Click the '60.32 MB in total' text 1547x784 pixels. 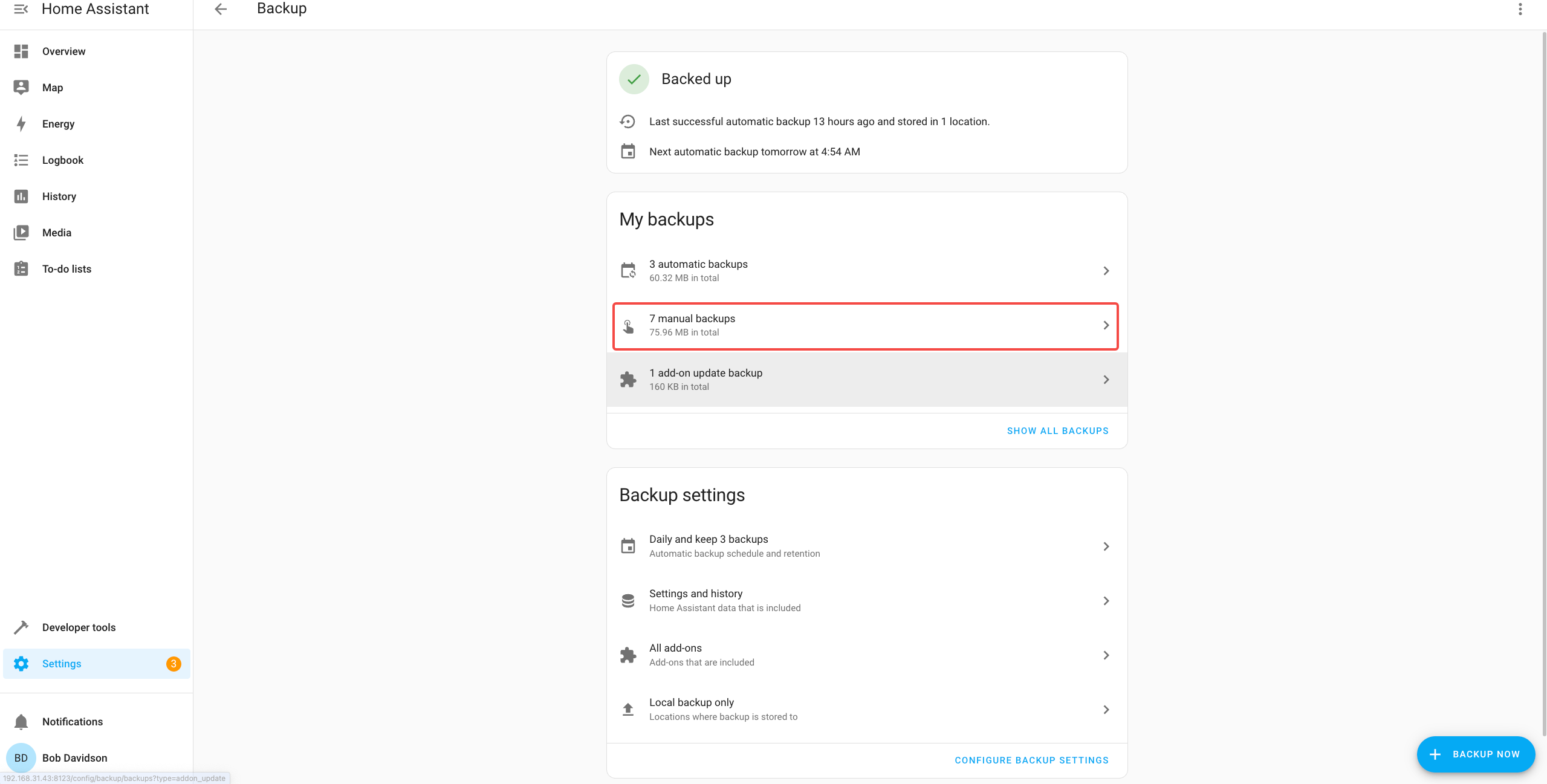pyautogui.click(x=684, y=278)
